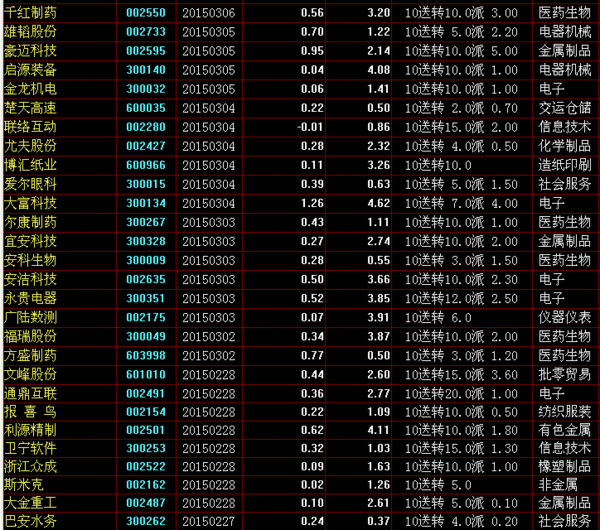Click stock code 600035
This screenshot has height=530, width=600.
147,108
